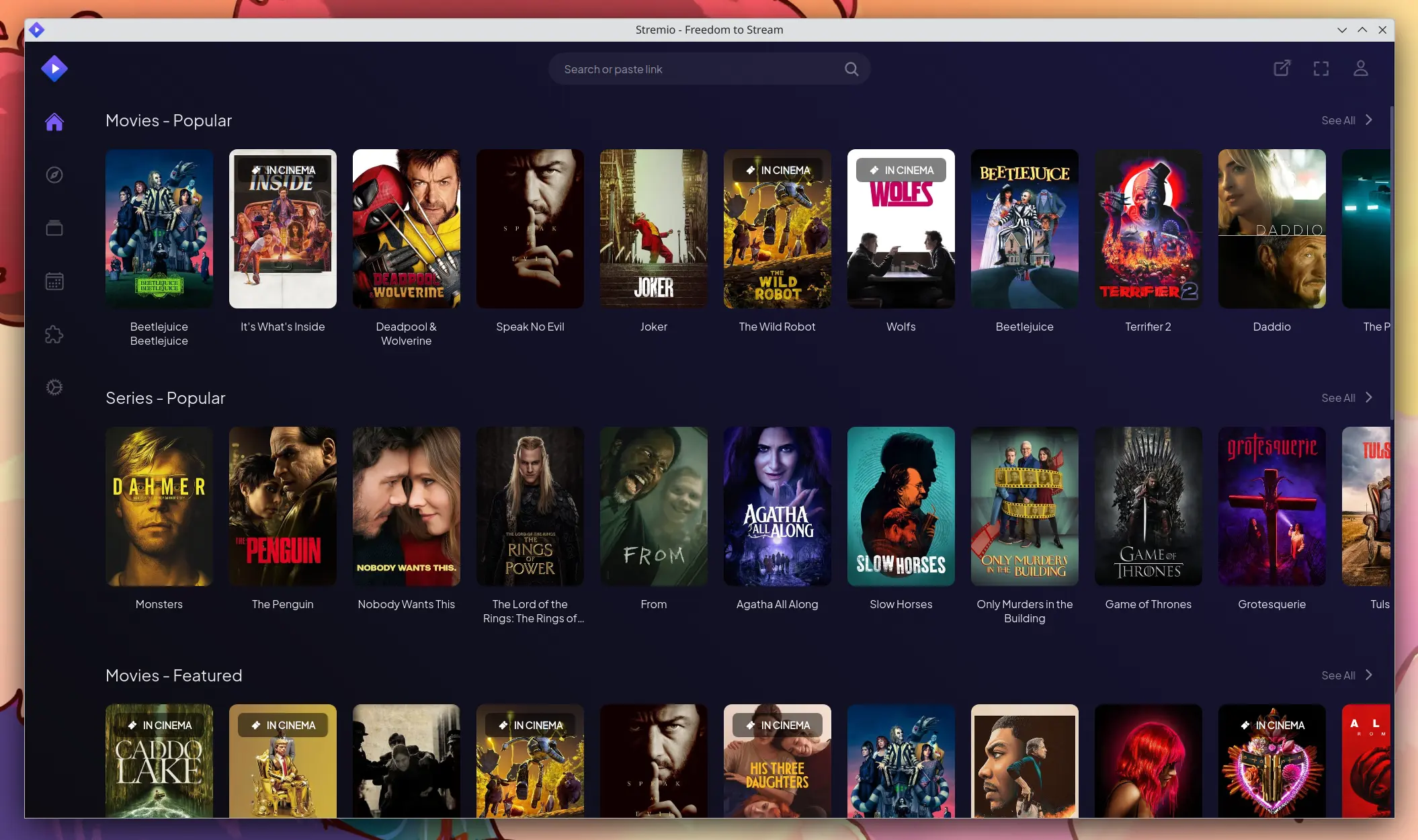Image resolution: width=1418 pixels, height=840 pixels.
Task: Click See All for Series - Popular
Action: click(x=1338, y=398)
